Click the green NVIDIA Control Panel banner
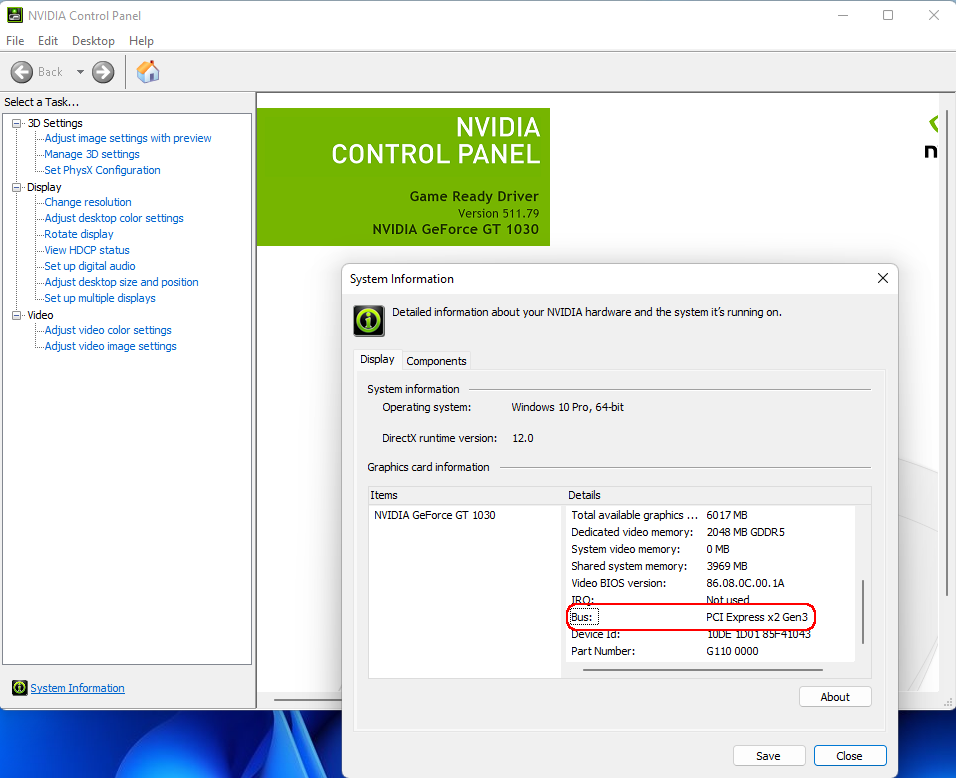 (x=403, y=177)
